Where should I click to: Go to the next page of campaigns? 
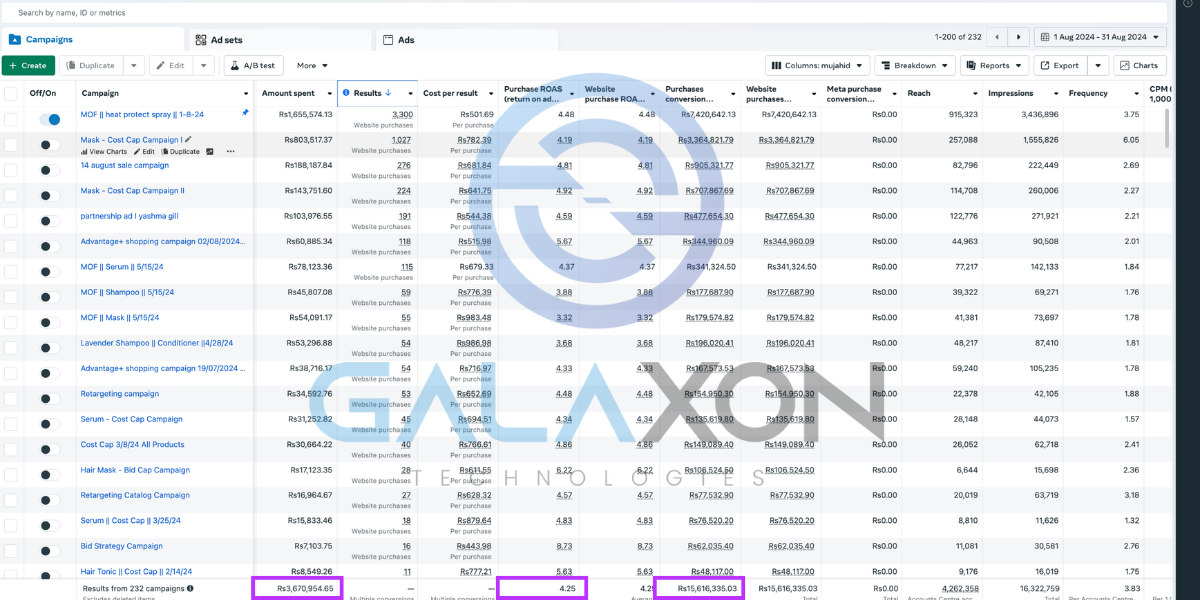pyautogui.click(x=1018, y=37)
